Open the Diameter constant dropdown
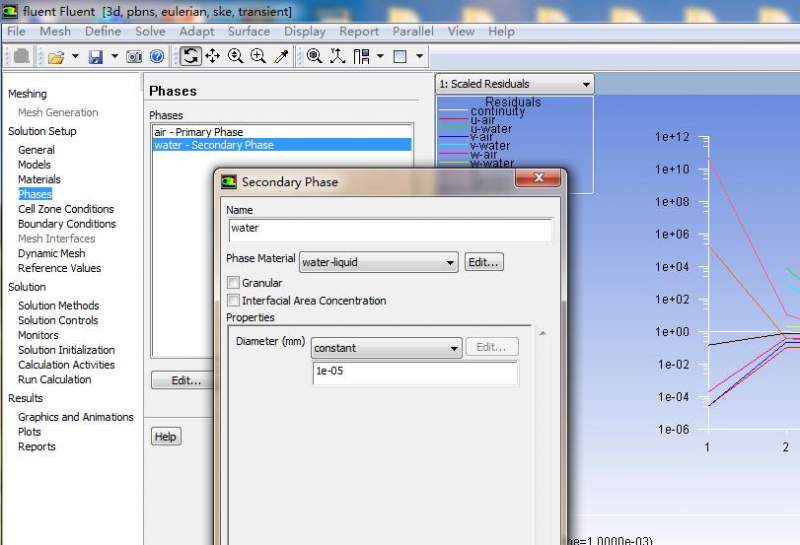The height and width of the screenshot is (545, 800). coord(387,348)
